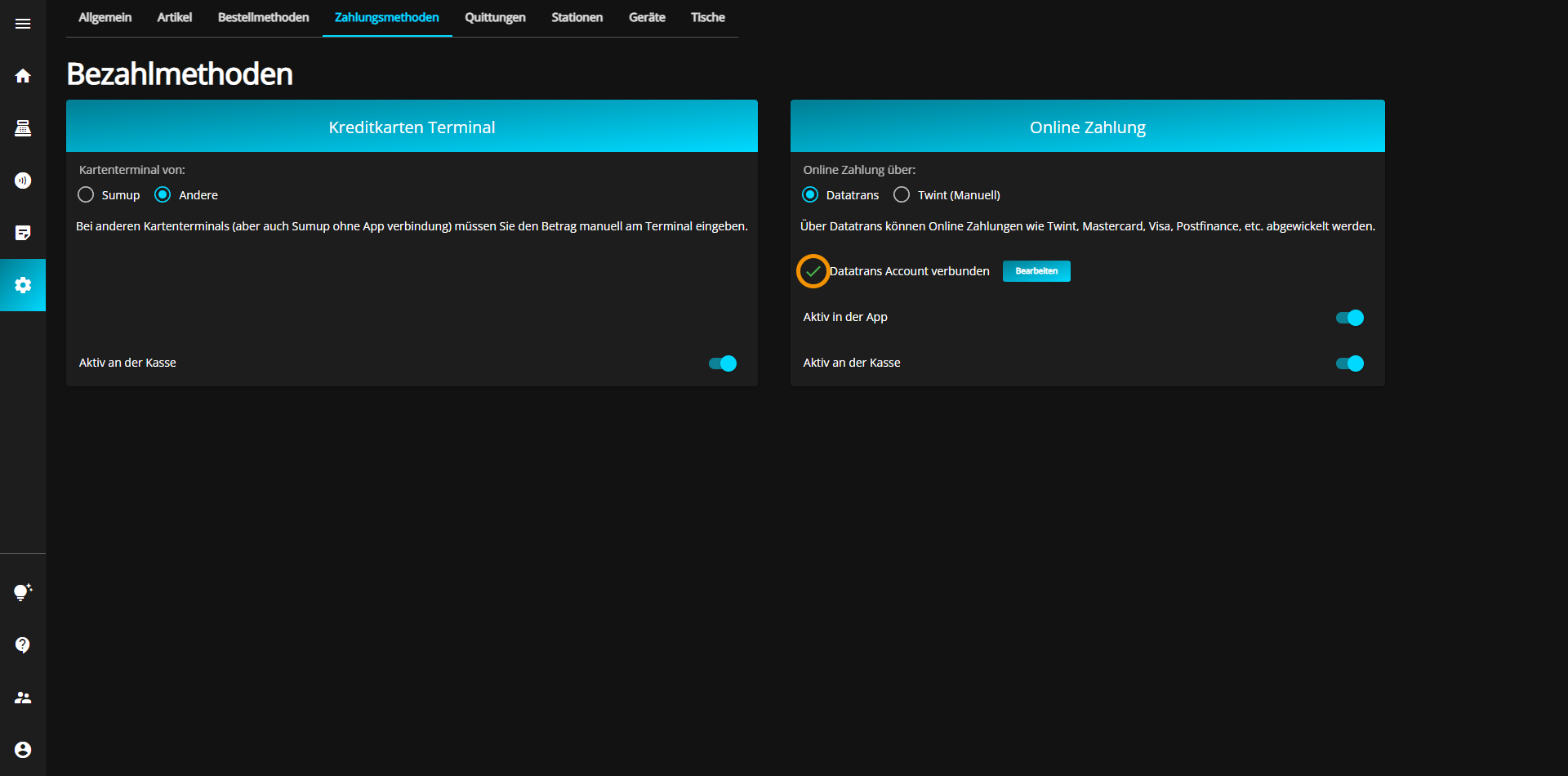Select the Andere radio button
The image size is (1568, 776).
163,194
